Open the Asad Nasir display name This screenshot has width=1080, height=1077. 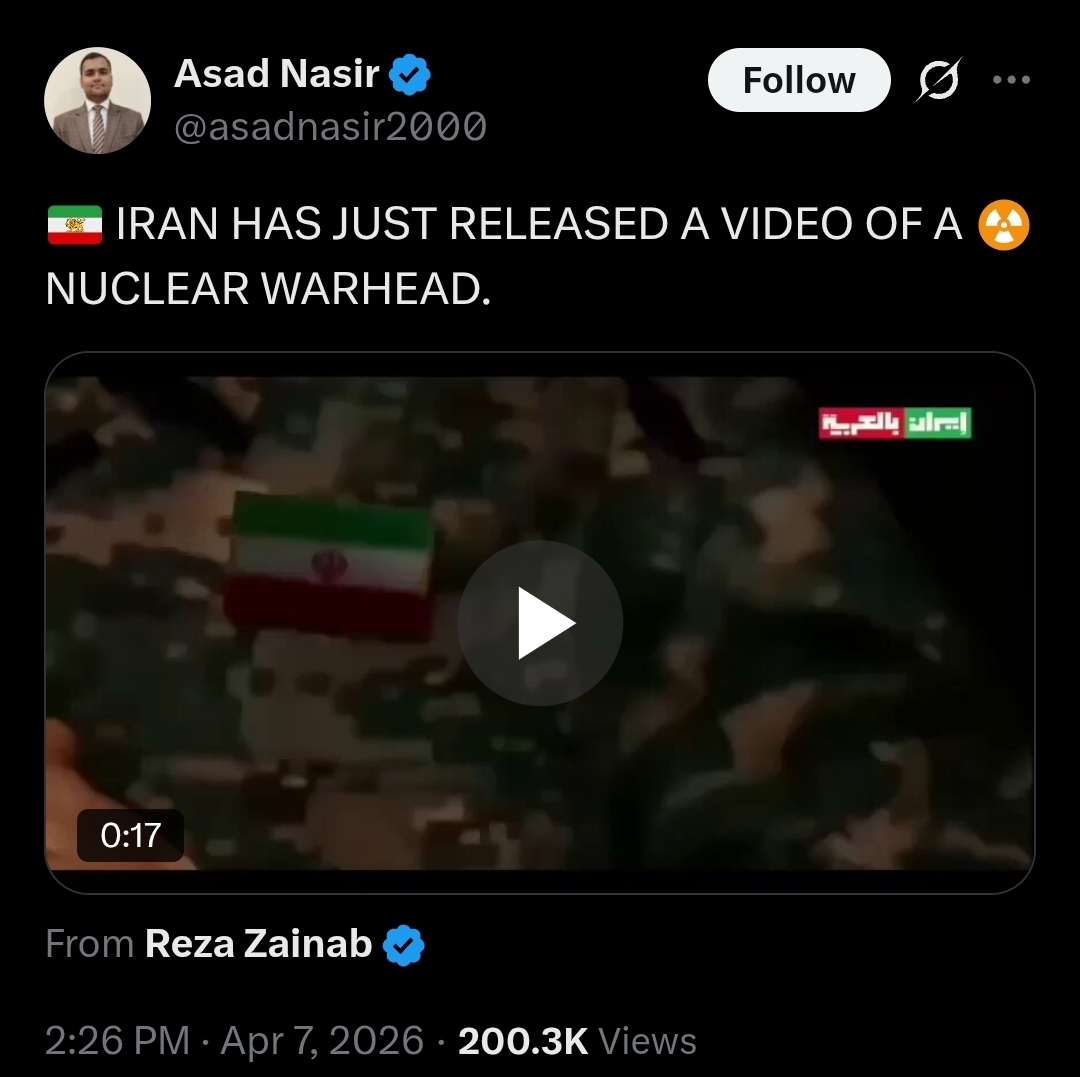[276, 73]
